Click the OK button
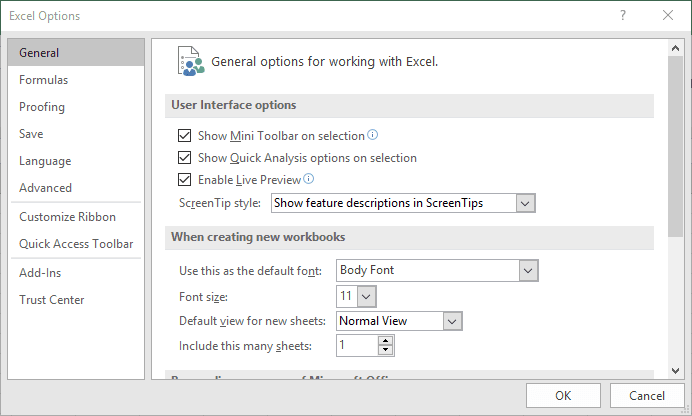The width and height of the screenshot is (692, 416). pos(563,395)
